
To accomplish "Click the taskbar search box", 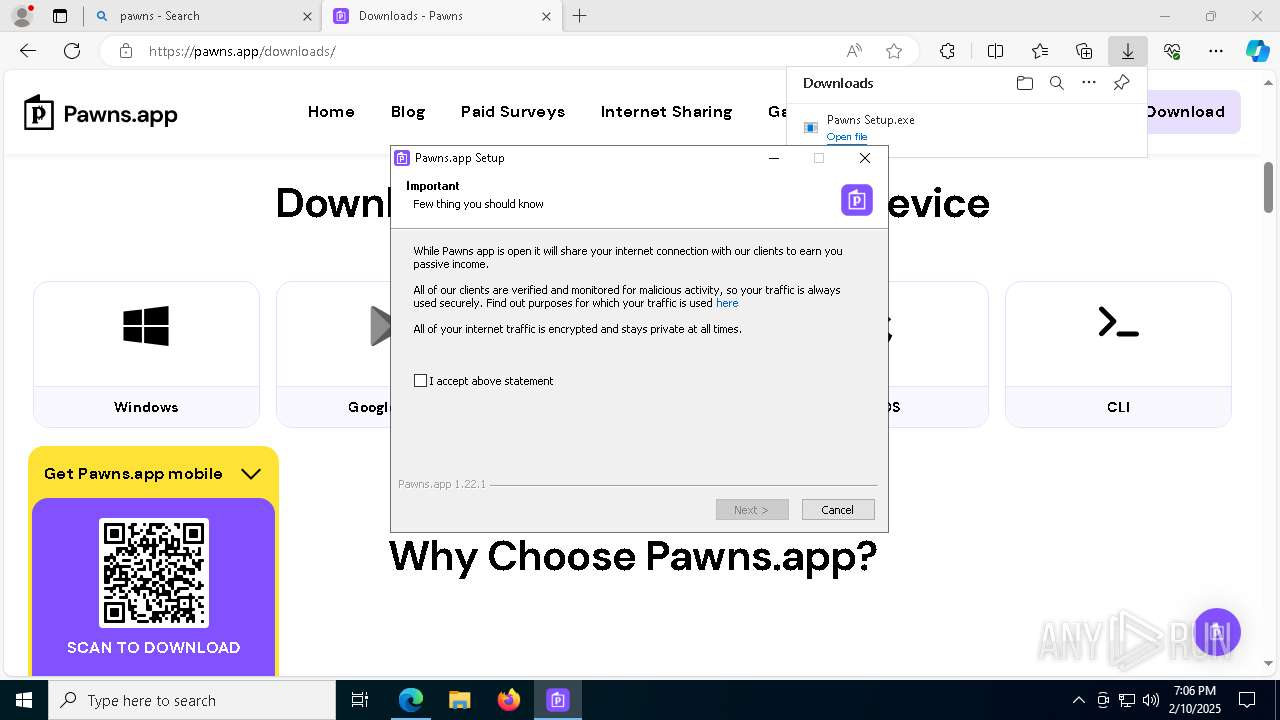I will pyautogui.click(x=192, y=700).
